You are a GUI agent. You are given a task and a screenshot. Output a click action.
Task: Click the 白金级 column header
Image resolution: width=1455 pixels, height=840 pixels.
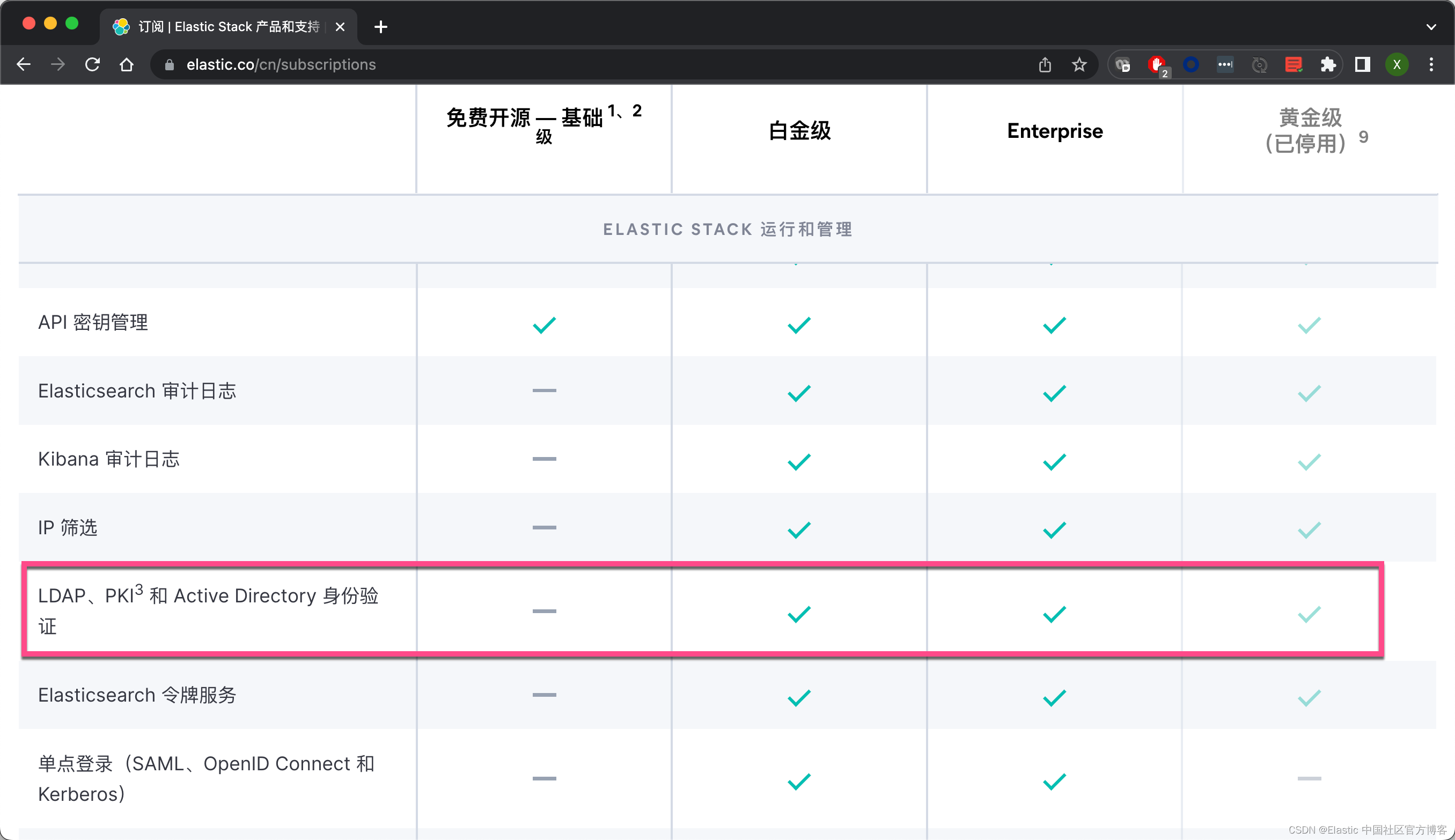click(799, 131)
